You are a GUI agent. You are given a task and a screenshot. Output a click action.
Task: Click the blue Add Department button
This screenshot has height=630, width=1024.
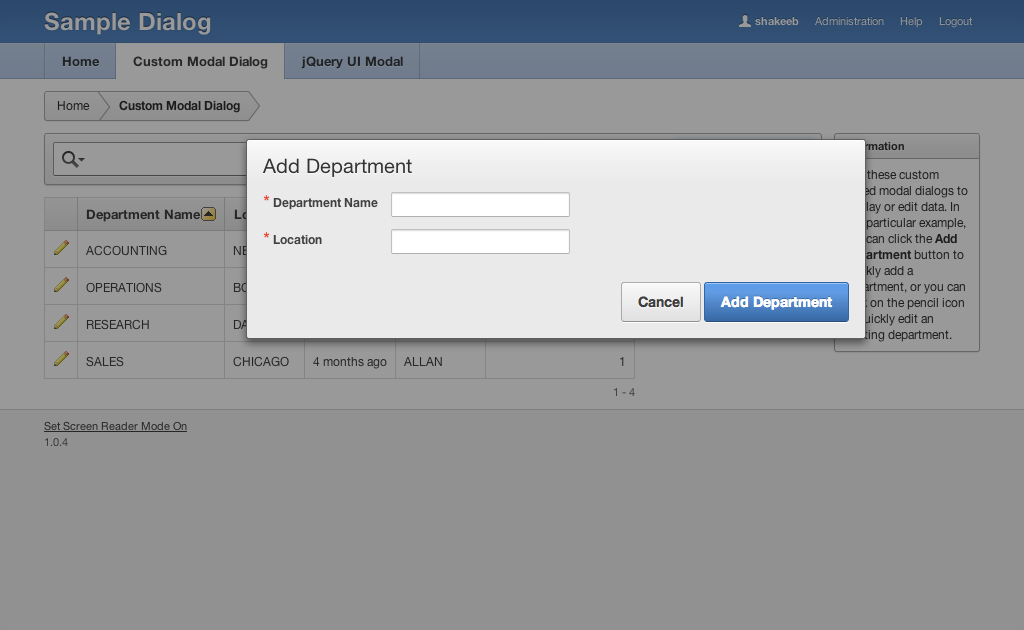pyautogui.click(x=776, y=302)
